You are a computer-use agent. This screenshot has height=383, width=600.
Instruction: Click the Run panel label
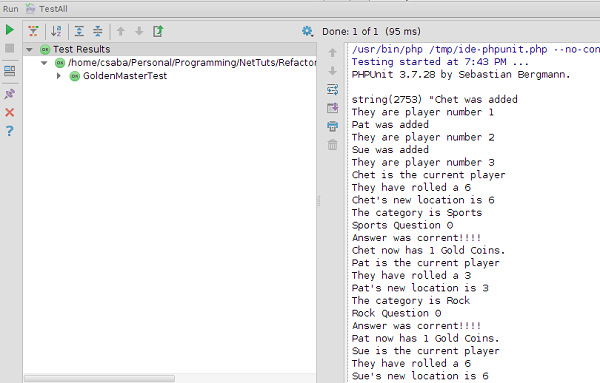[11, 9]
